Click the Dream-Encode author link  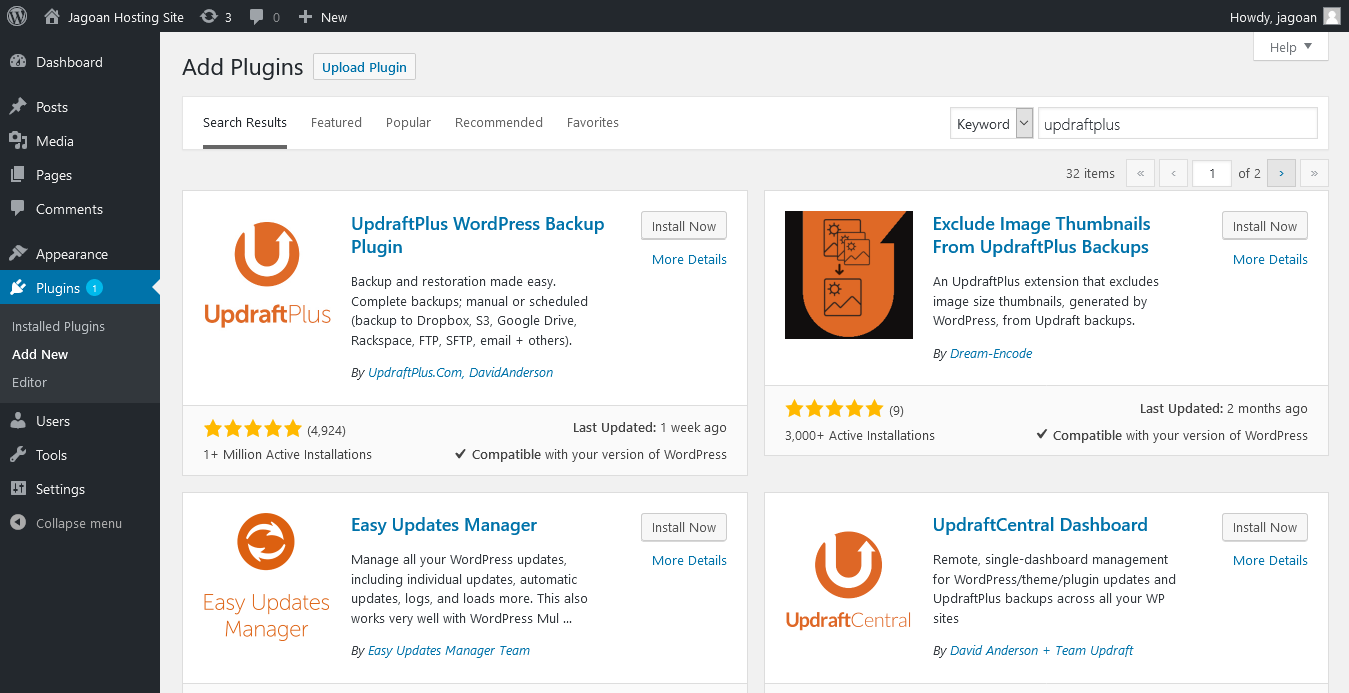[990, 353]
